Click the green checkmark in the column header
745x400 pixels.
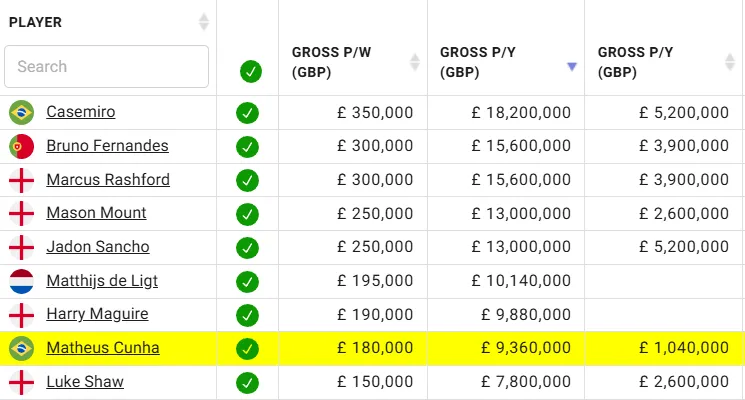(251, 72)
